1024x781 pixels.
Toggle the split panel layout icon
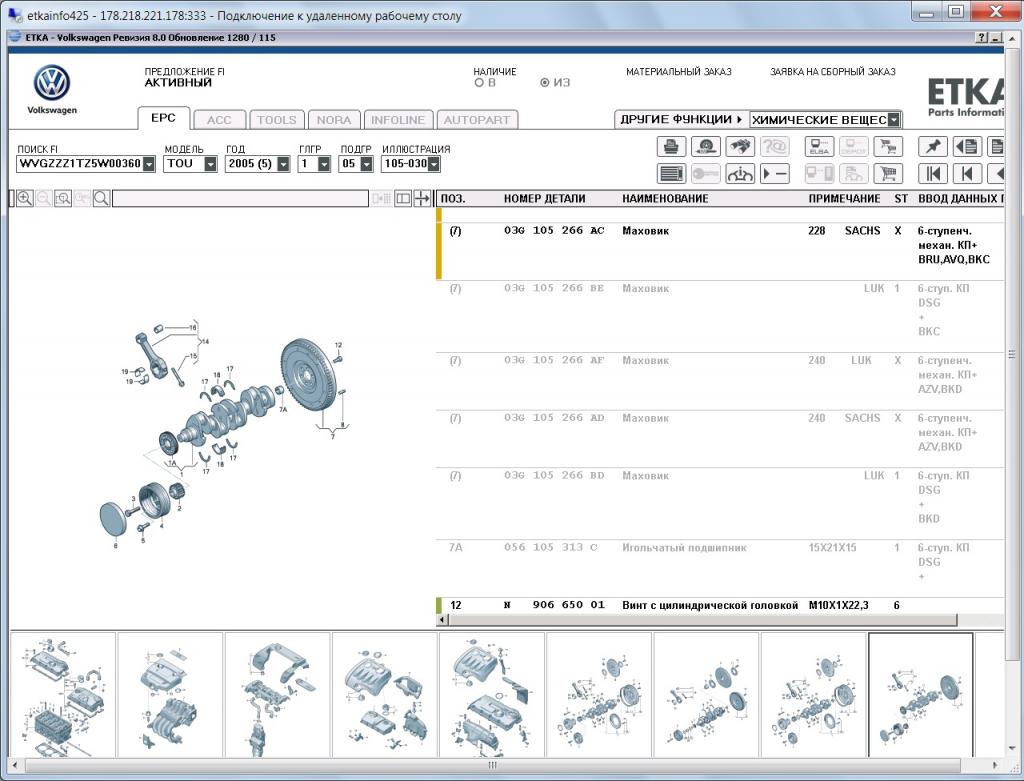click(403, 199)
